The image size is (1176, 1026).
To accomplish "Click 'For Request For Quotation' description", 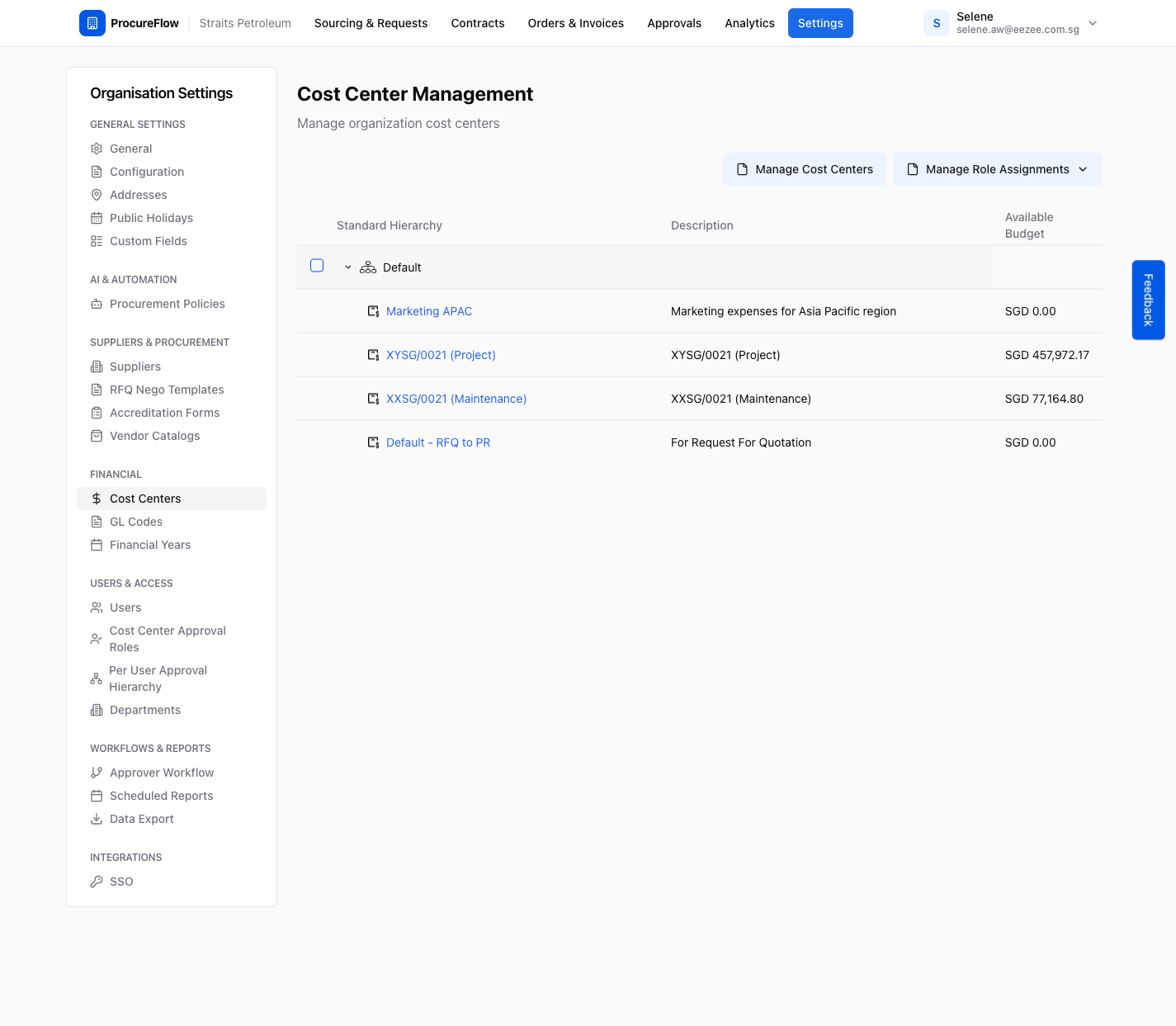I will pos(741,442).
